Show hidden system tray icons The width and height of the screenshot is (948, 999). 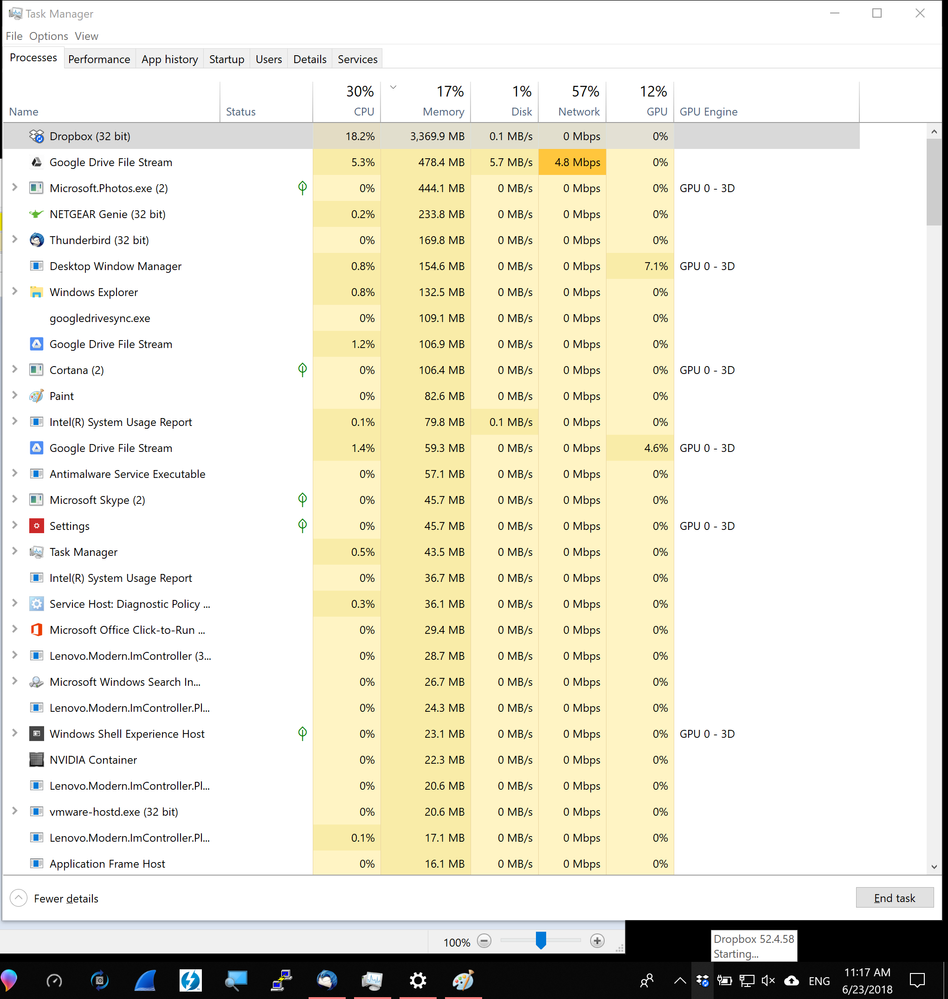(680, 981)
